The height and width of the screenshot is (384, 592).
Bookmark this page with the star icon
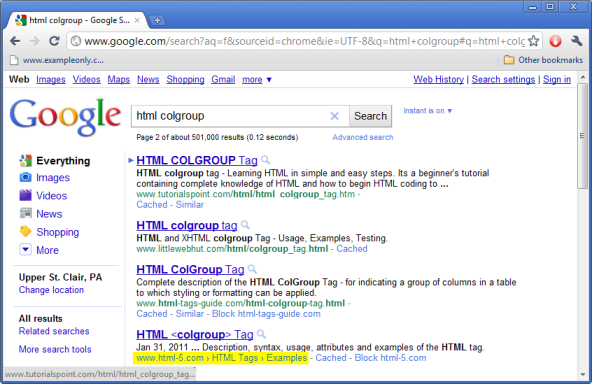(x=533, y=41)
